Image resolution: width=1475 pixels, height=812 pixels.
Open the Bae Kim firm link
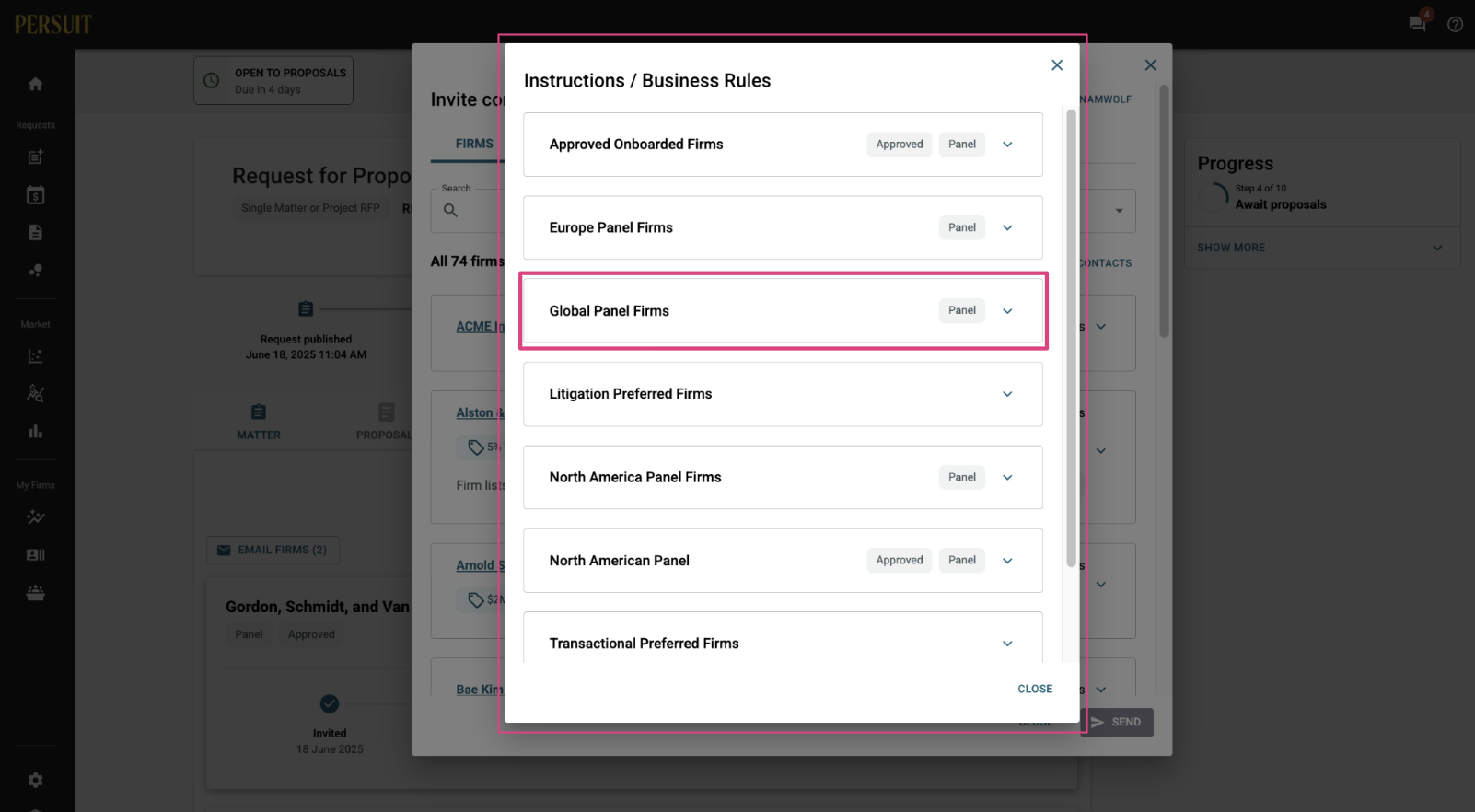click(480, 690)
